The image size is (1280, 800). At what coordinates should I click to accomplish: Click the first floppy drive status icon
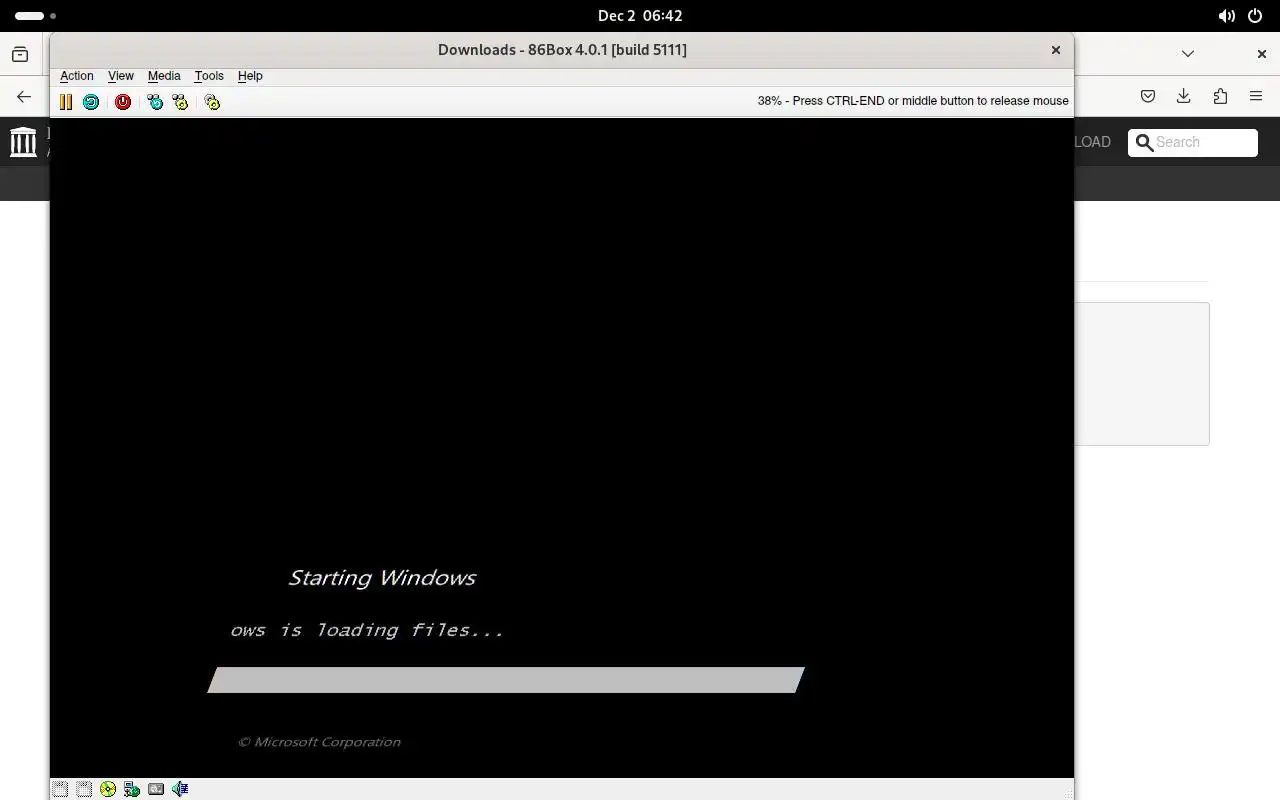click(60, 789)
